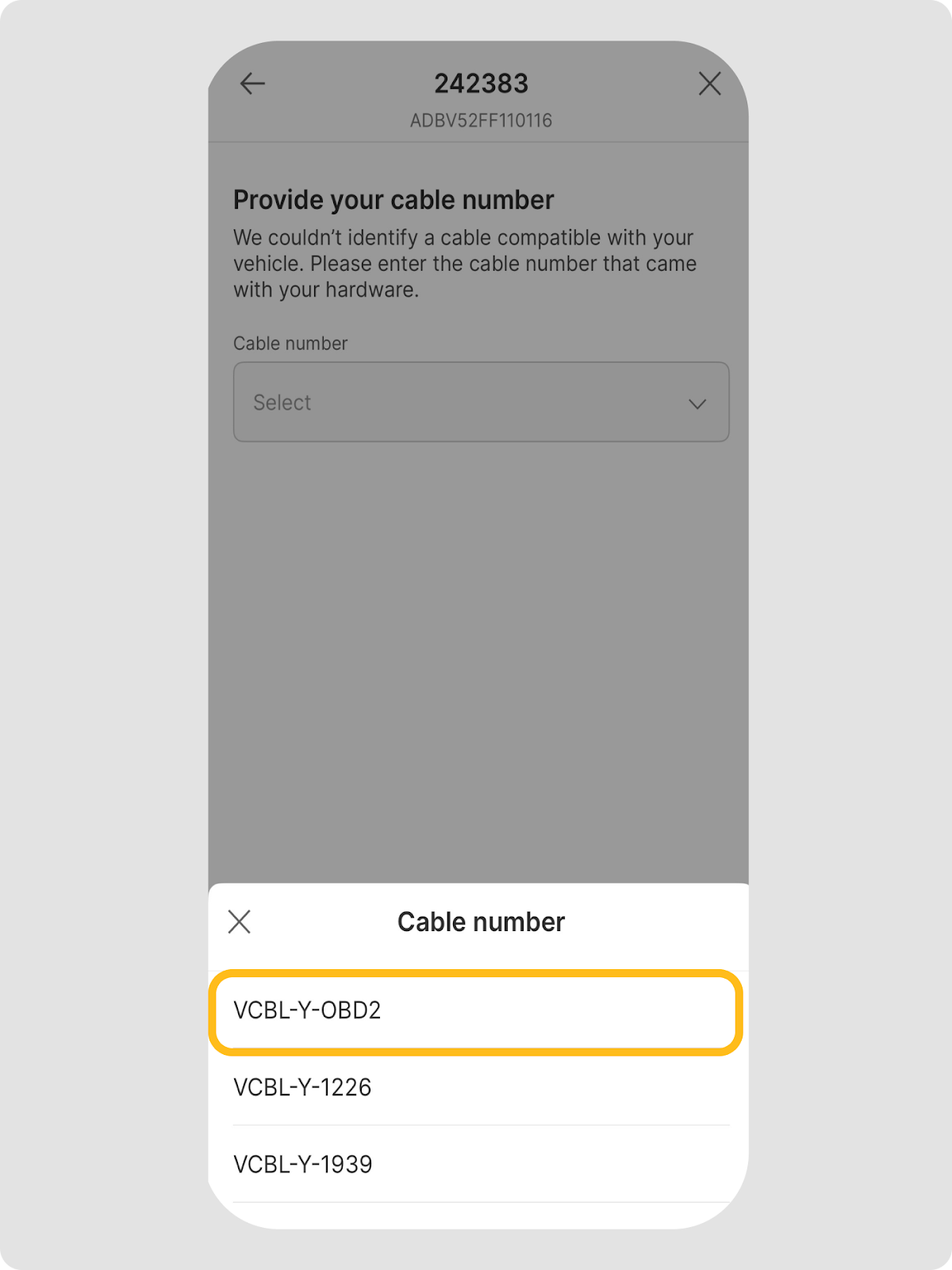Click the light gray margin outside the phone
Image resolution: width=952 pixels, height=1270 pixels.
[95, 635]
